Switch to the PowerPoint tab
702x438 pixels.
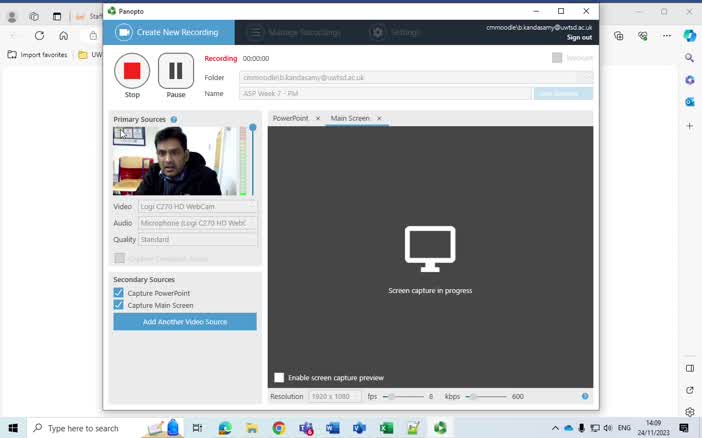tap(290, 118)
